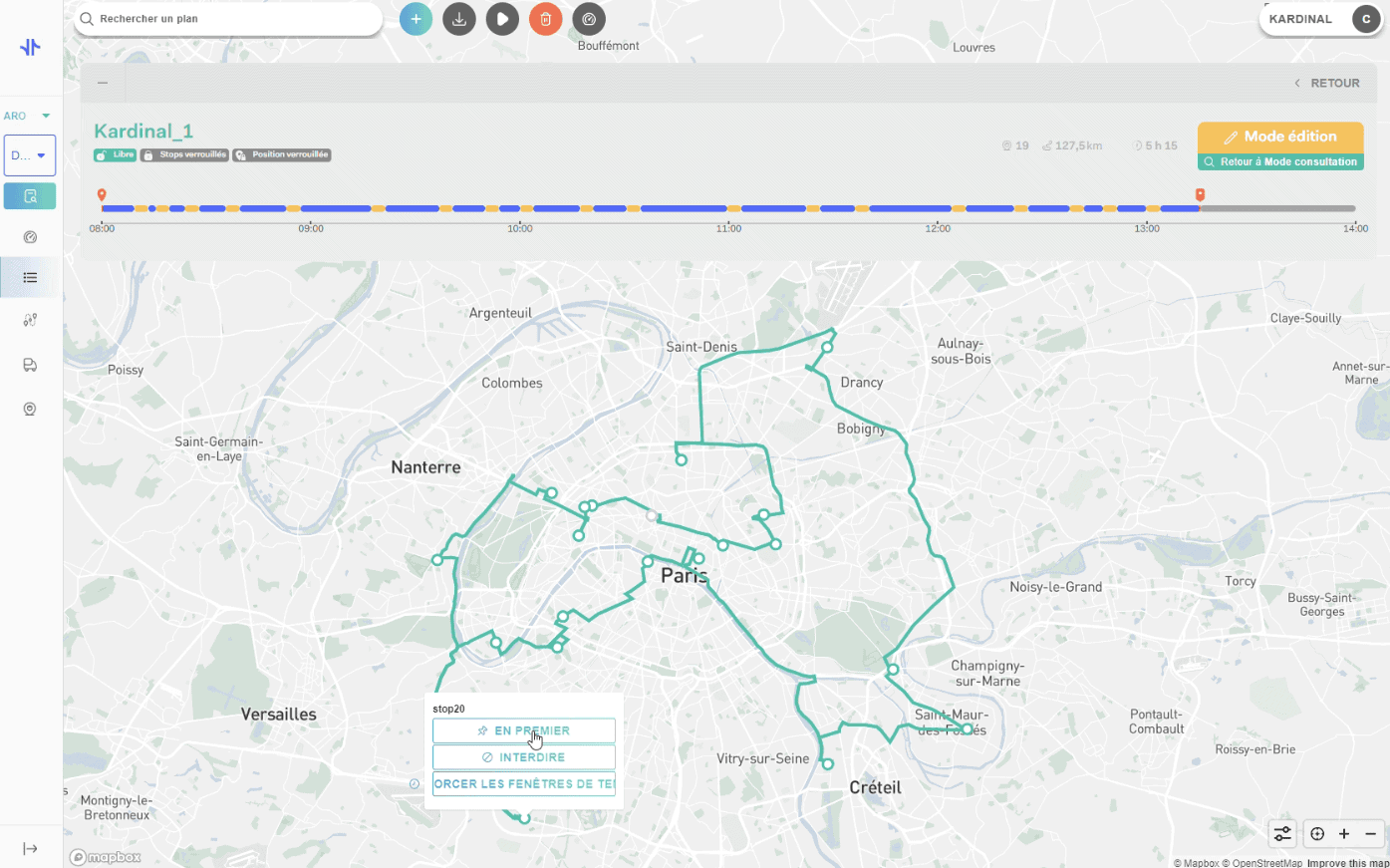Click the RETOUR link
Viewport: 1390px width, 868px height.
point(1327,83)
